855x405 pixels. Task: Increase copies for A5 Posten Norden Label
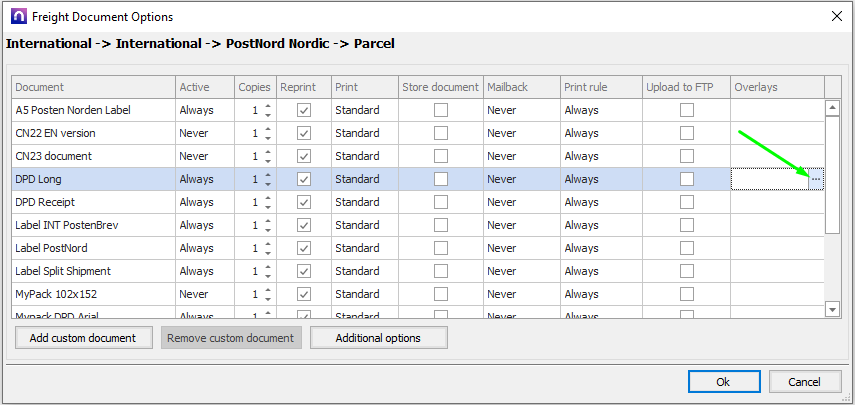click(x=268, y=105)
